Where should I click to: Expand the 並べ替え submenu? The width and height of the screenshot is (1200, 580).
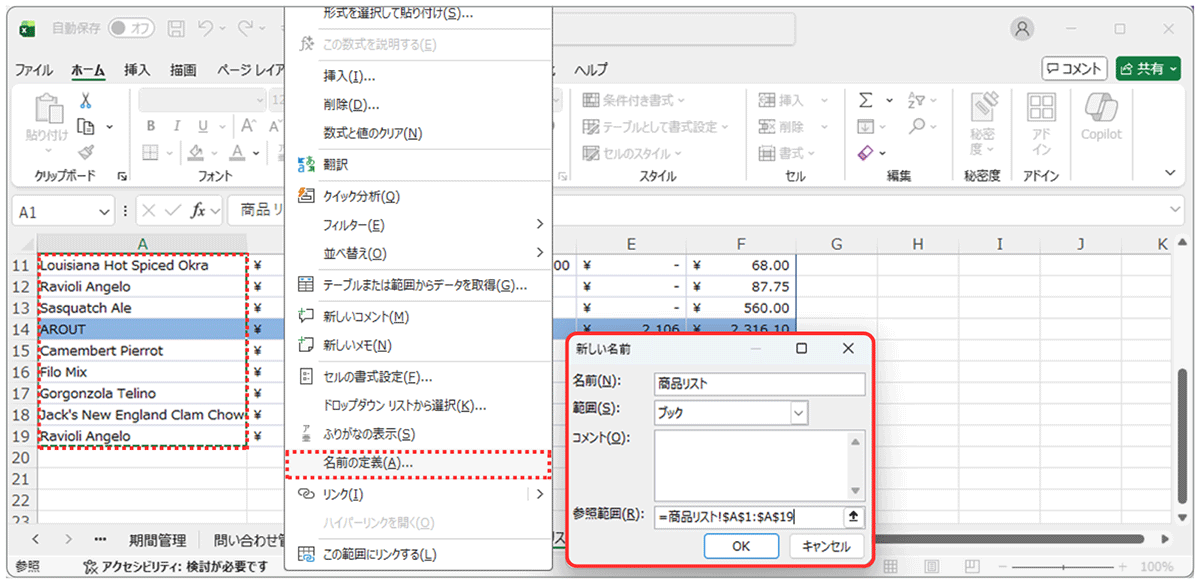(x=540, y=253)
